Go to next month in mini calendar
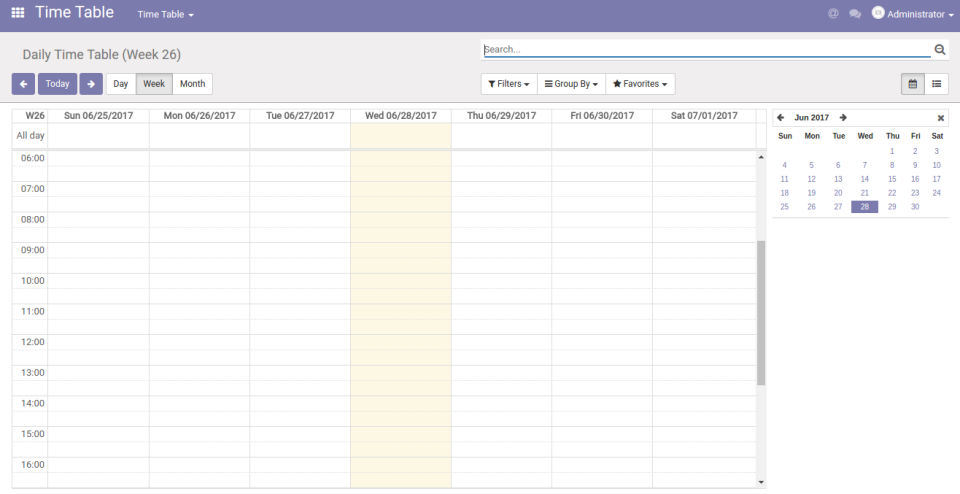The height and width of the screenshot is (494, 960). click(843, 118)
